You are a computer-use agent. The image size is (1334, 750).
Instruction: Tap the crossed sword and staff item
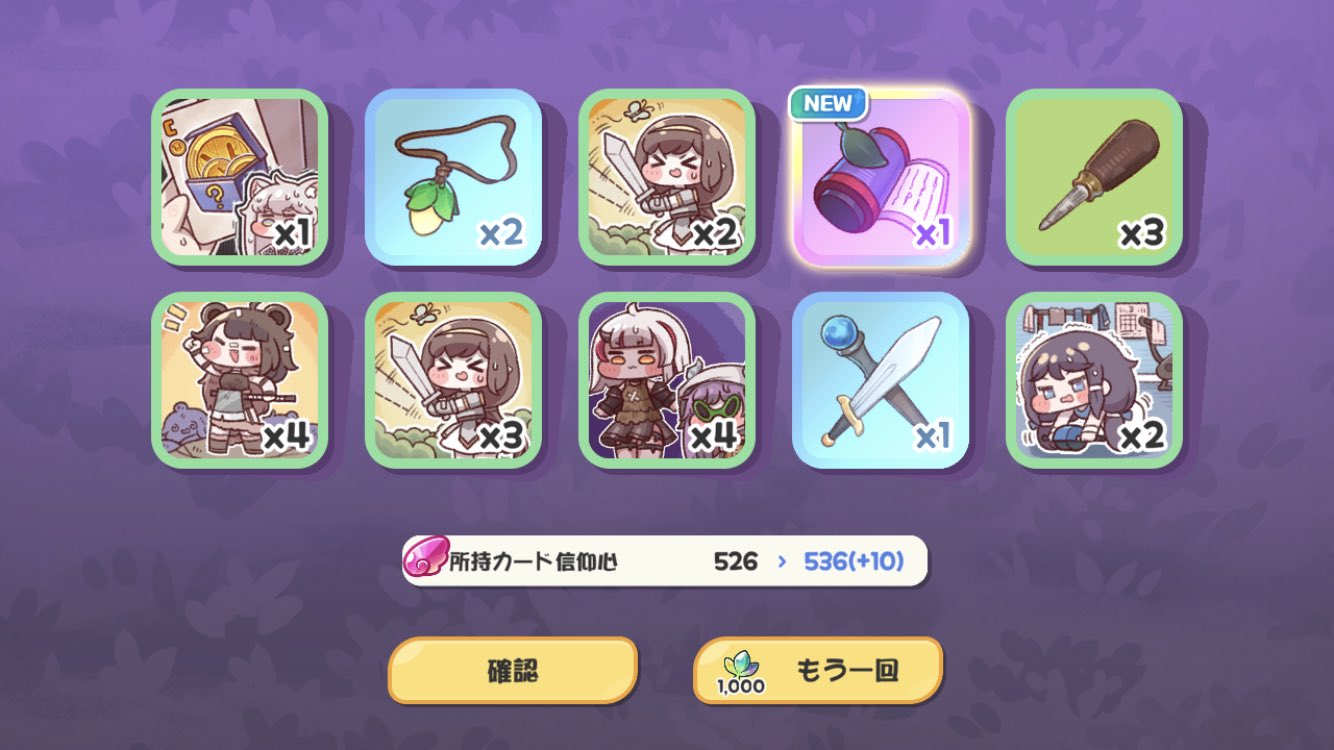880,380
